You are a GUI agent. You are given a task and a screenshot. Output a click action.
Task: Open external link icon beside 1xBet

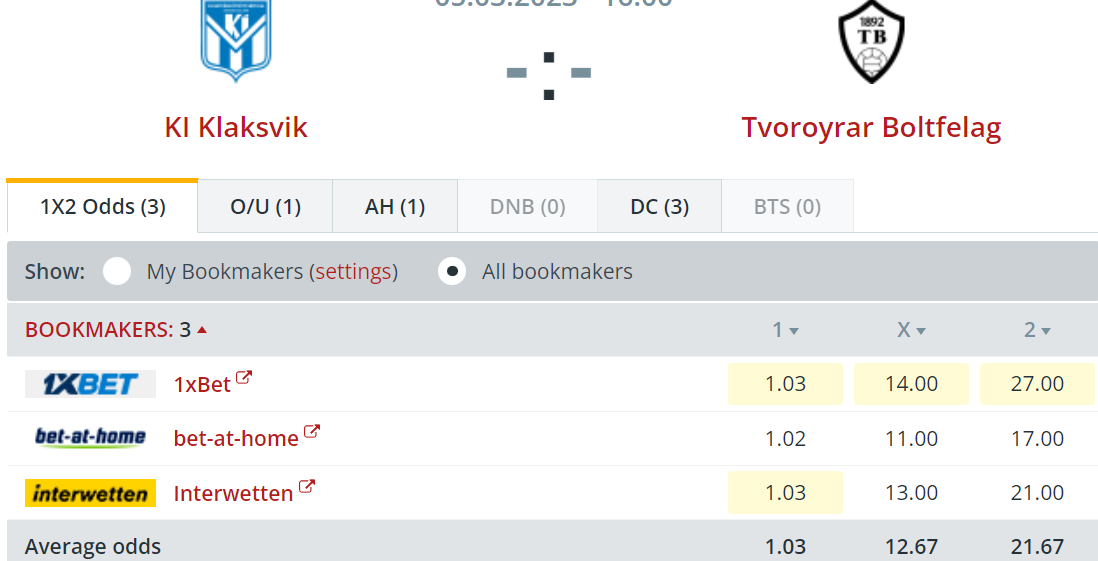244,378
